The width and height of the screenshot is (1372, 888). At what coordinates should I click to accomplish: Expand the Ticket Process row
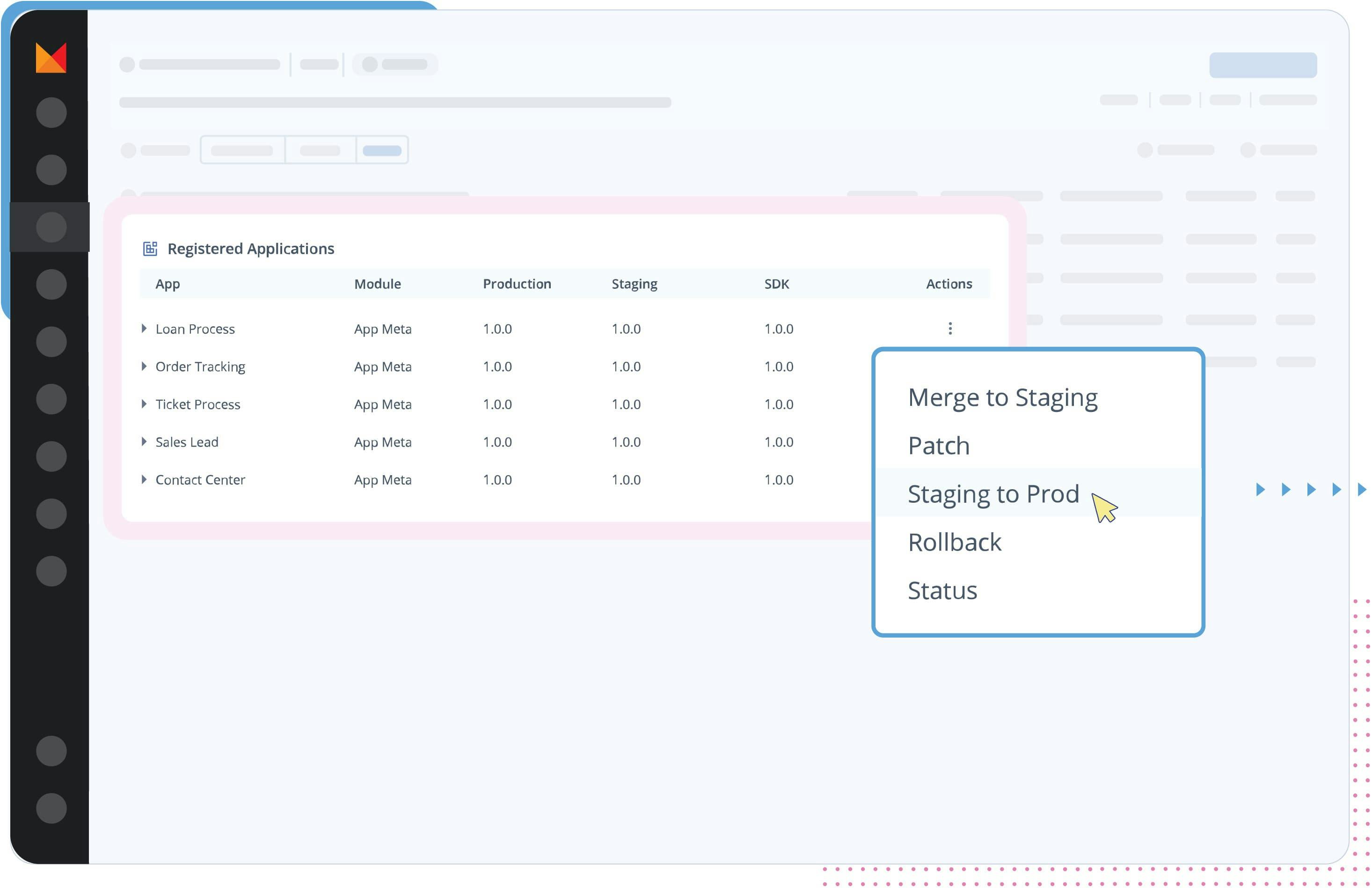[144, 404]
